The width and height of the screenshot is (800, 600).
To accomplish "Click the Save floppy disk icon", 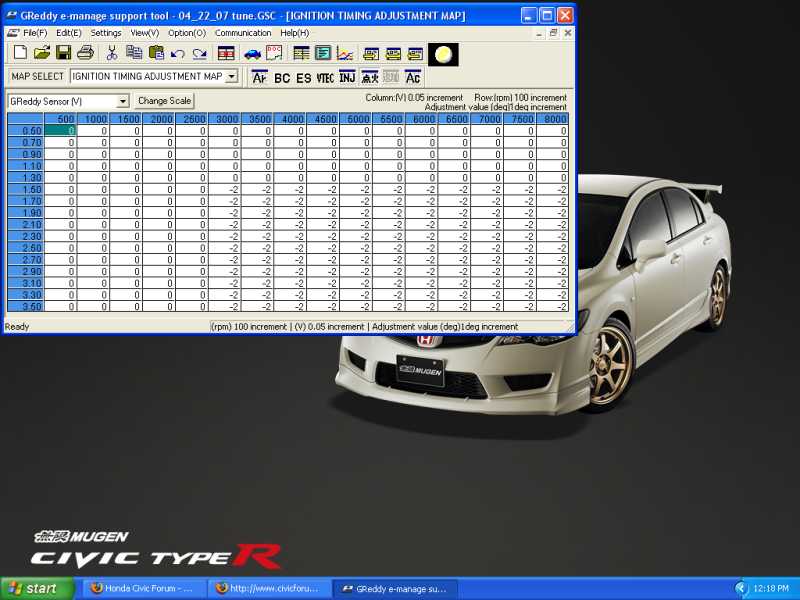I will coord(63,53).
